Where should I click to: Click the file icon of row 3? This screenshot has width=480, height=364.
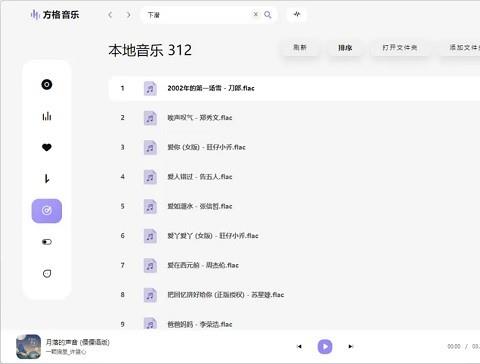pos(150,147)
